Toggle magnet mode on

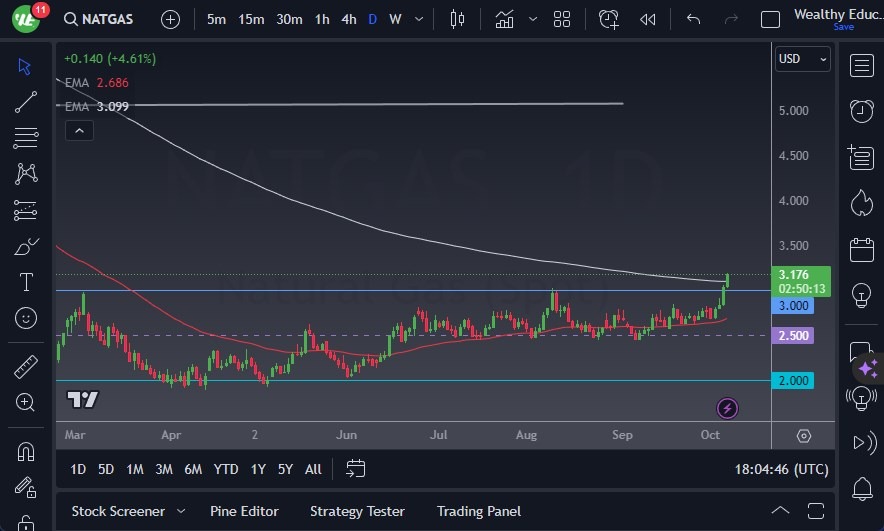click(26, 451)
